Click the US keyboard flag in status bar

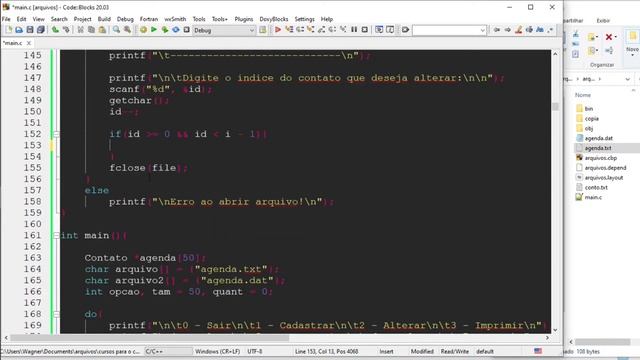click(x=538, y=351)
